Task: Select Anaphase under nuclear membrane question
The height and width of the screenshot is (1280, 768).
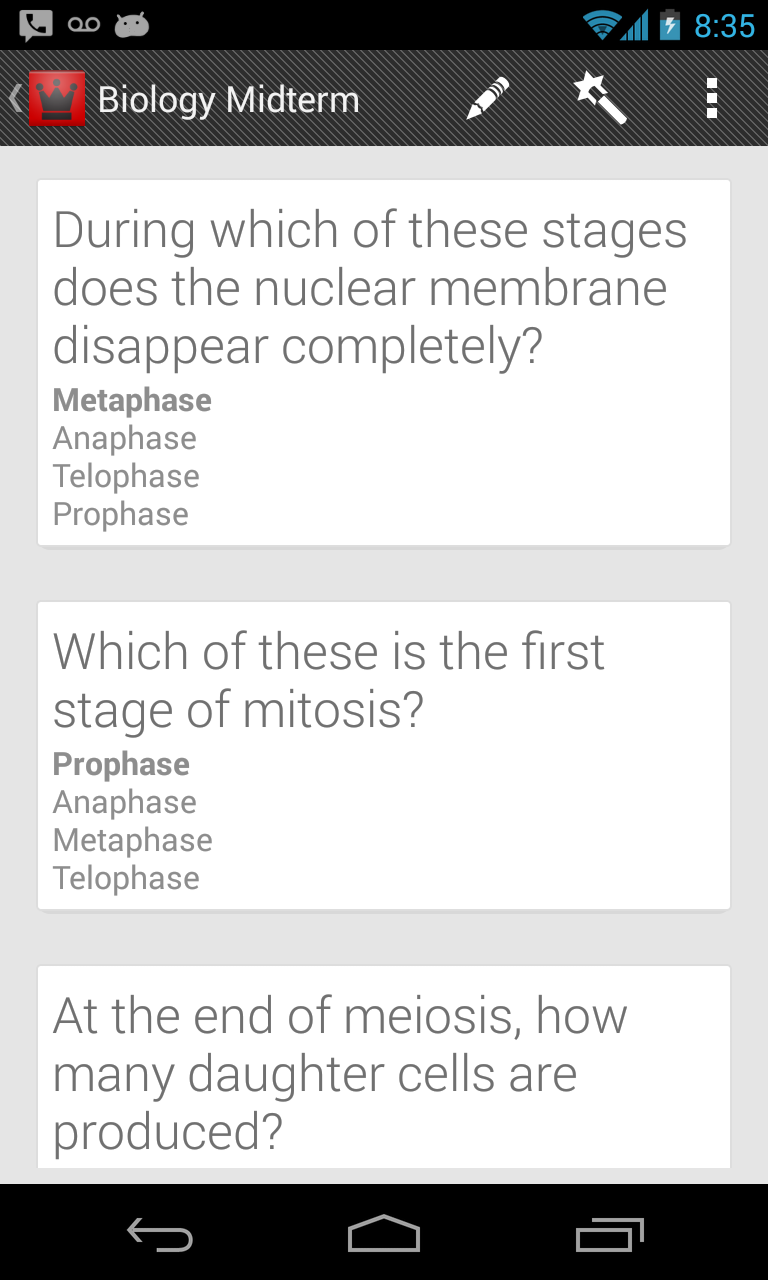Action: (x=125, y=438)
